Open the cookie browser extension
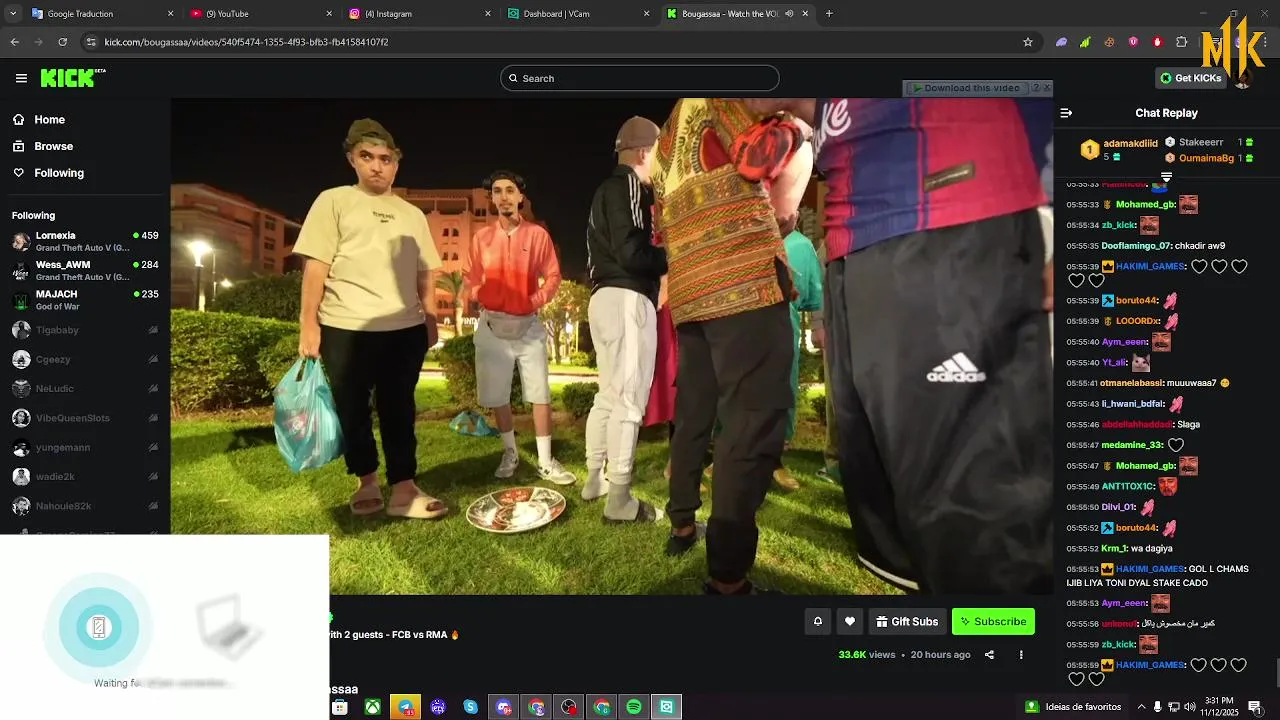 tap(1109, 42)
